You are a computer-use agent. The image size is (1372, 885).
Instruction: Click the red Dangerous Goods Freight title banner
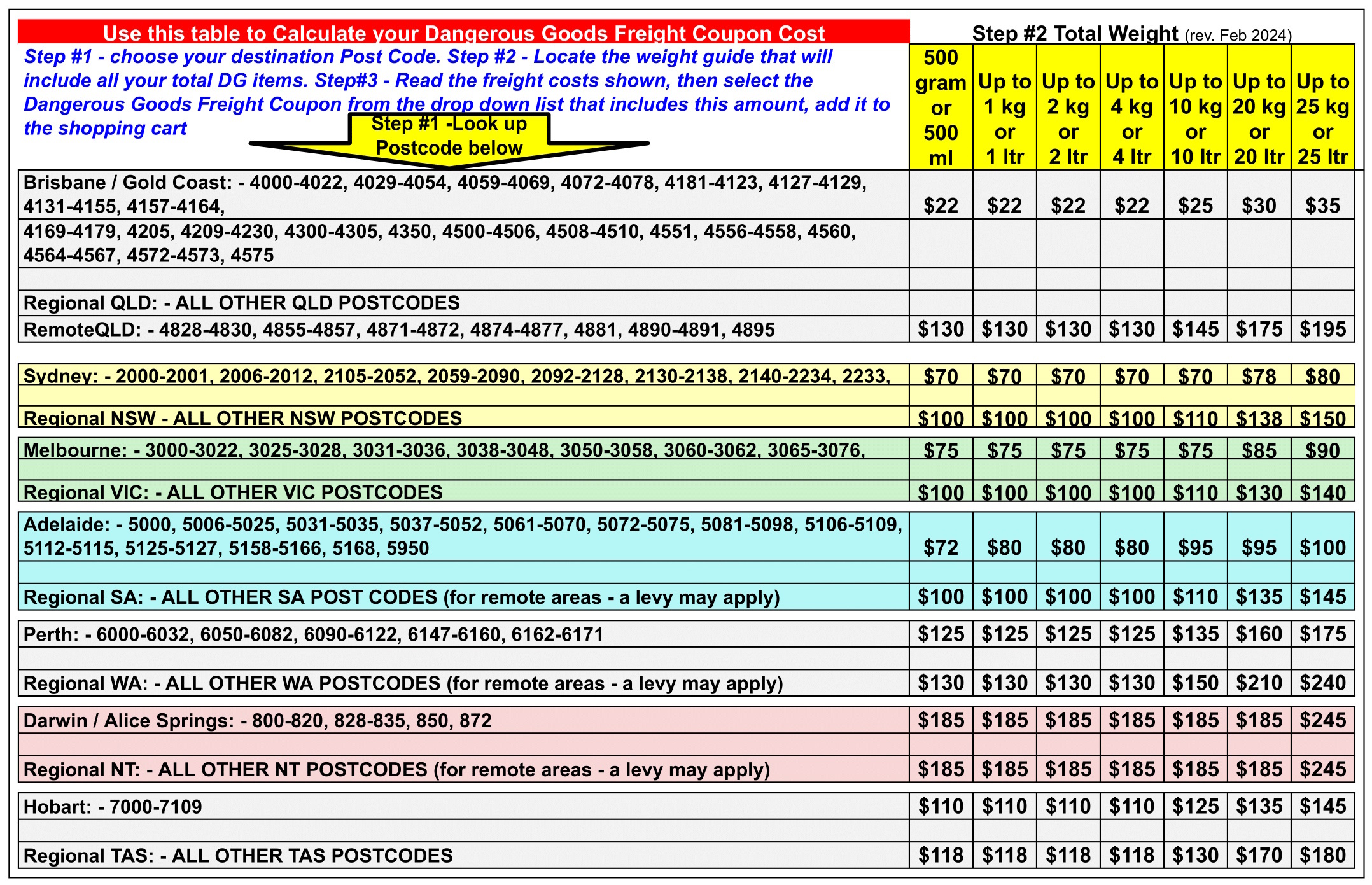(x=463, y=32)
